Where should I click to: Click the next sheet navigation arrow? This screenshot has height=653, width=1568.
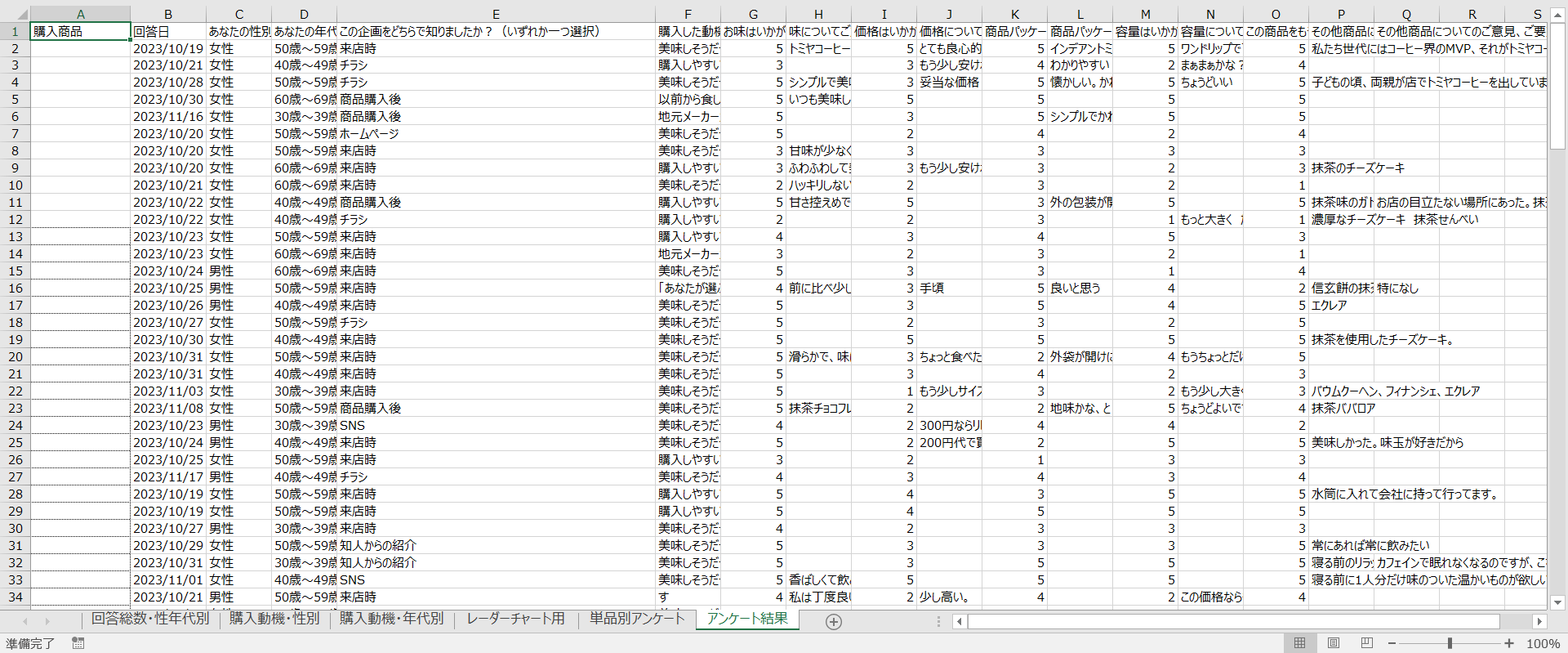[47, 622]
